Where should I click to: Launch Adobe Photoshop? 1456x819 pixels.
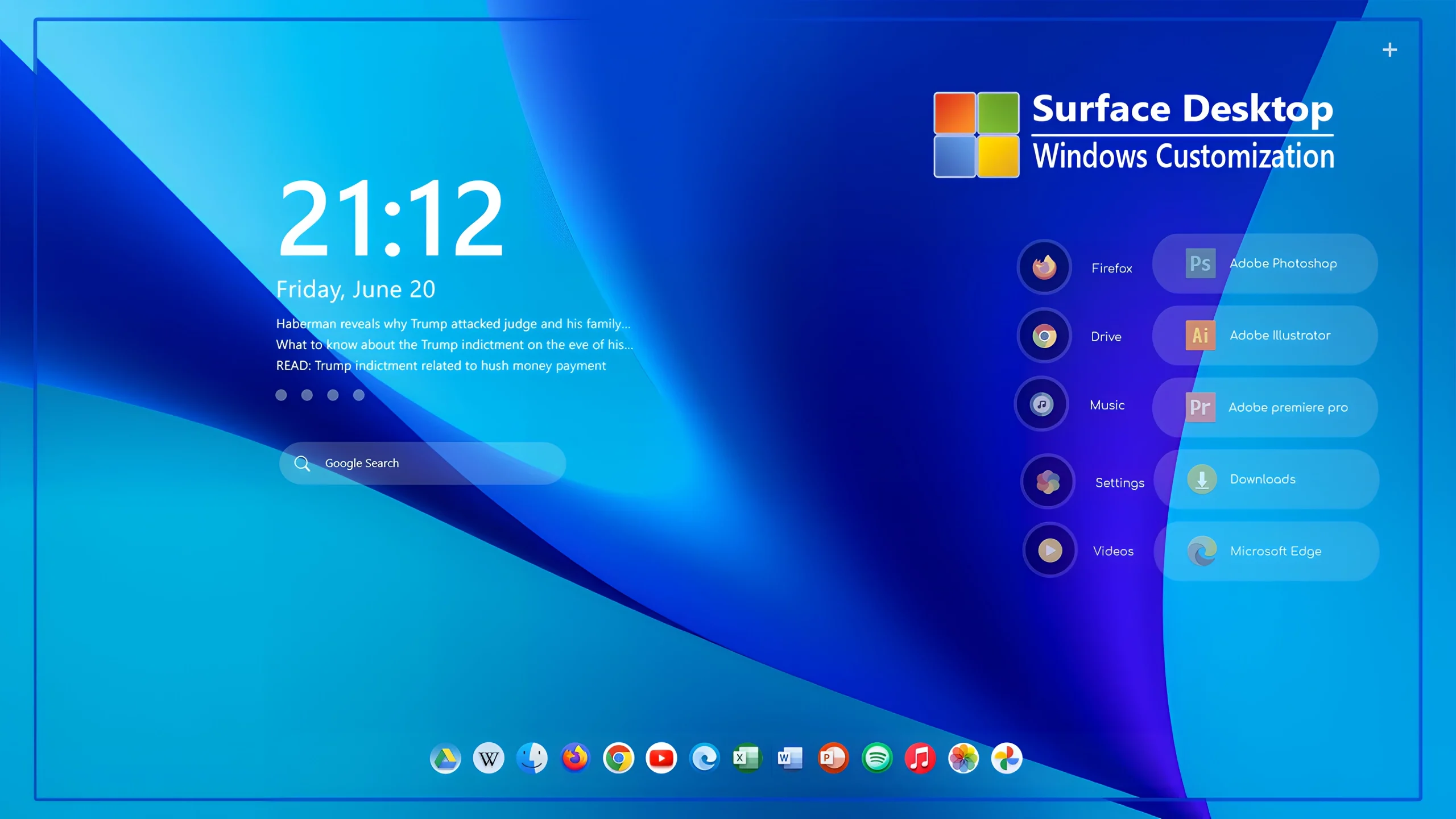(1265, 263)
